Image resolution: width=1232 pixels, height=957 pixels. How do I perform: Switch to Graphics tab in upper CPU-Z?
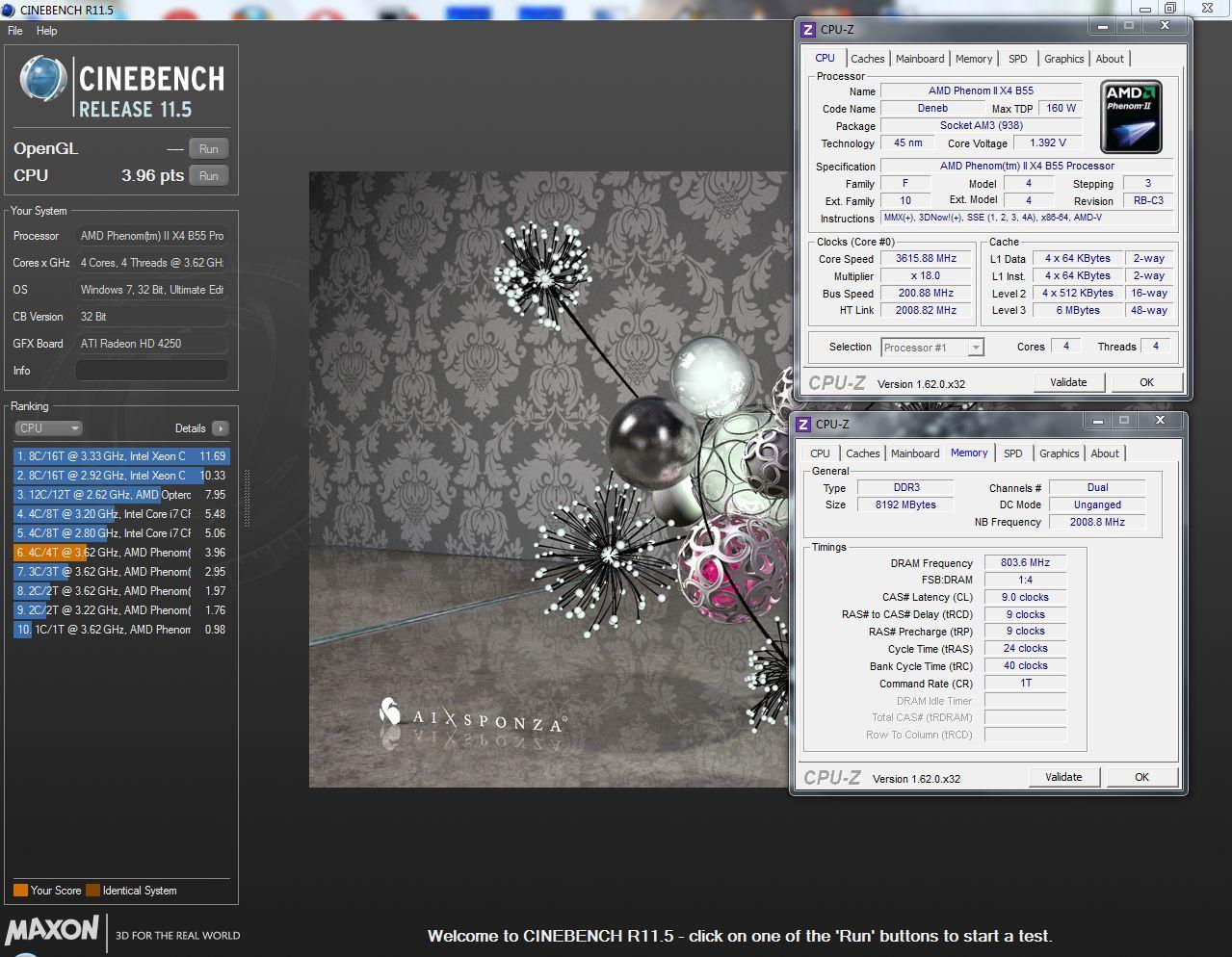pyautogui.click(x=1063, y=59)
